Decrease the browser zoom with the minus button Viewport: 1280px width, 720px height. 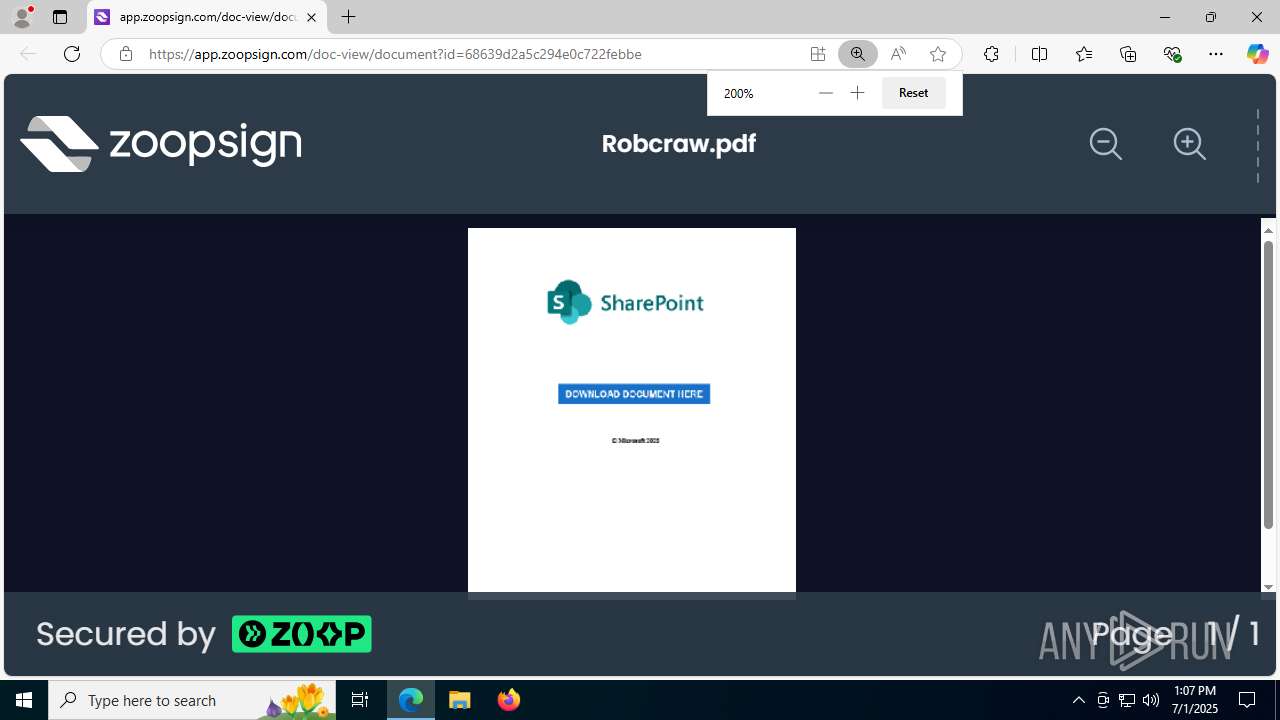click(x=825, y=93)
